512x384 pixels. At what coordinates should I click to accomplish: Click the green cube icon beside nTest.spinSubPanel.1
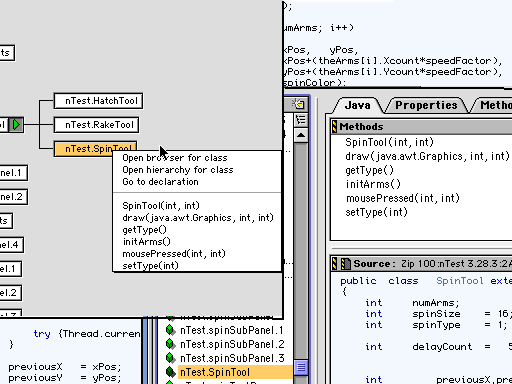pyautogui.click(x=170, y=330)
